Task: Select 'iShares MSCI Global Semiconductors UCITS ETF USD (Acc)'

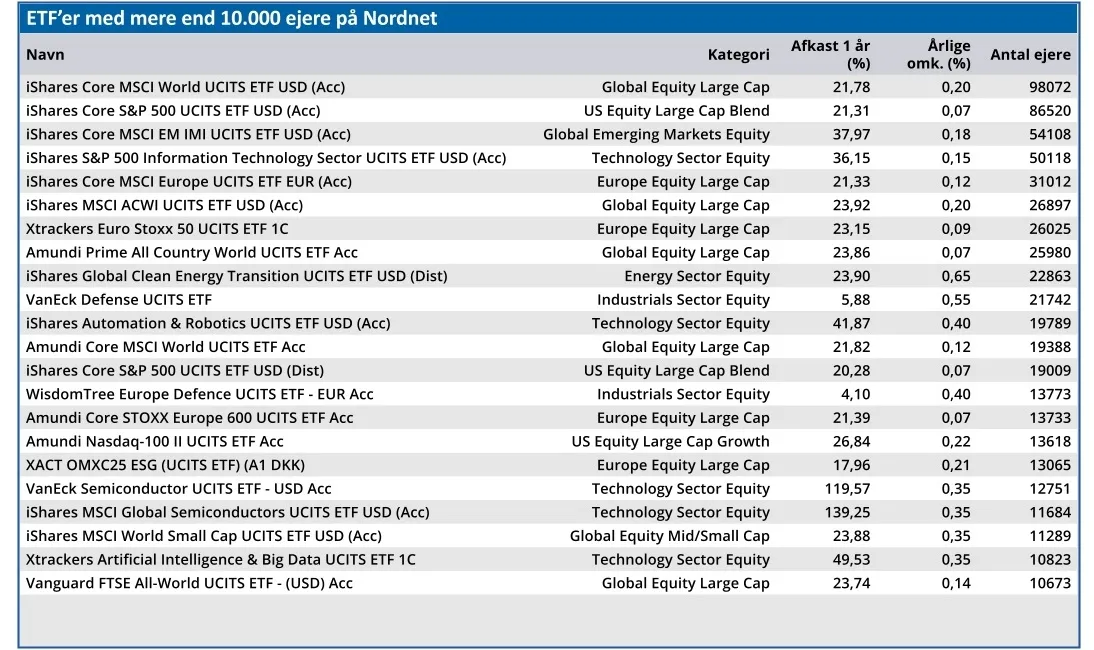Action: coord(227,513)
